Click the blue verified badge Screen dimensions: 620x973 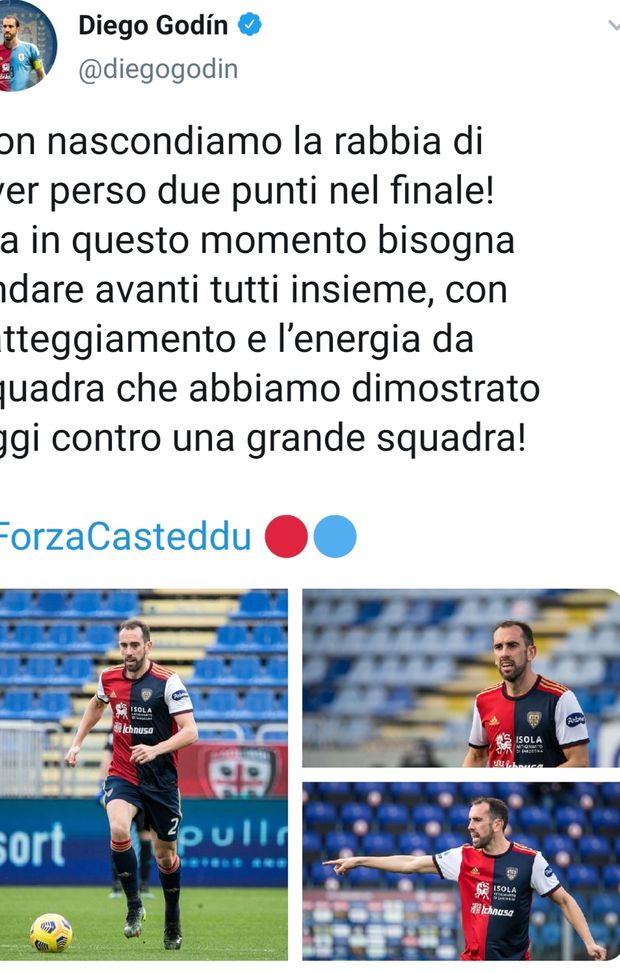point(249,25)
